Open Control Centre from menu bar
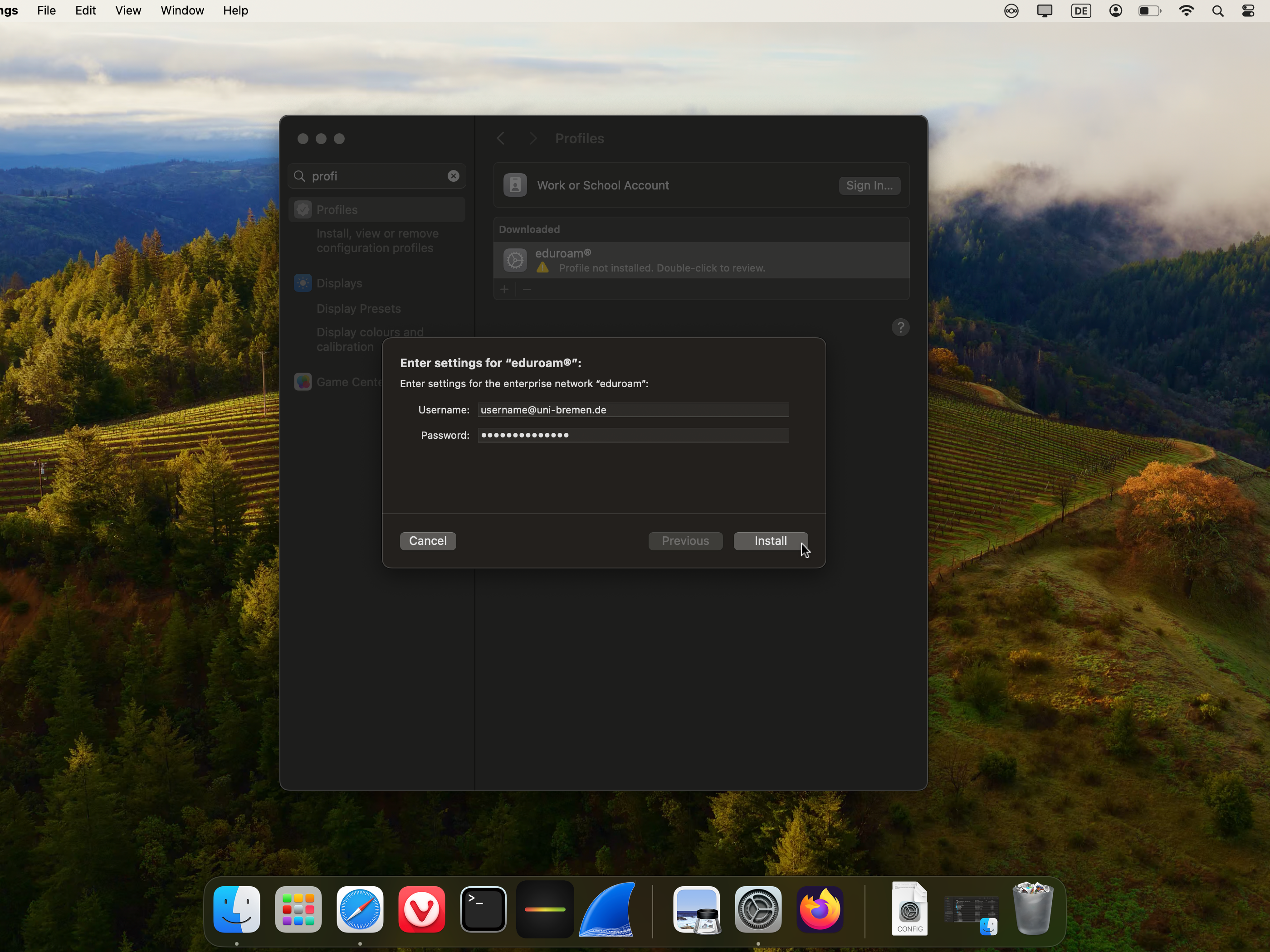 pyautogui.click(x=1248, y=10)
